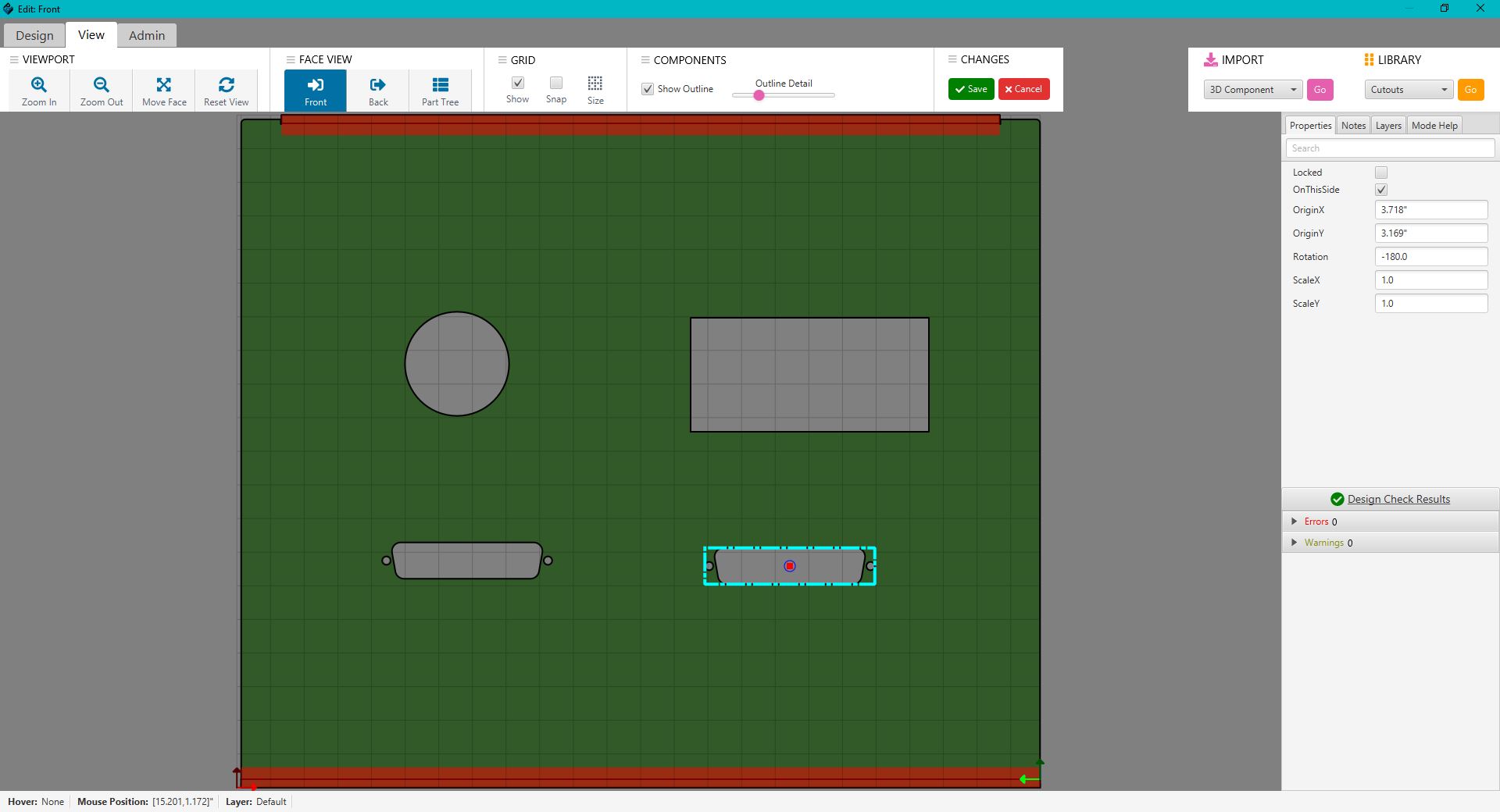Image resolution: width=1500 pixels, height=812 pixels.
Task: Cancel the changes
Action: pos(1023,89)
